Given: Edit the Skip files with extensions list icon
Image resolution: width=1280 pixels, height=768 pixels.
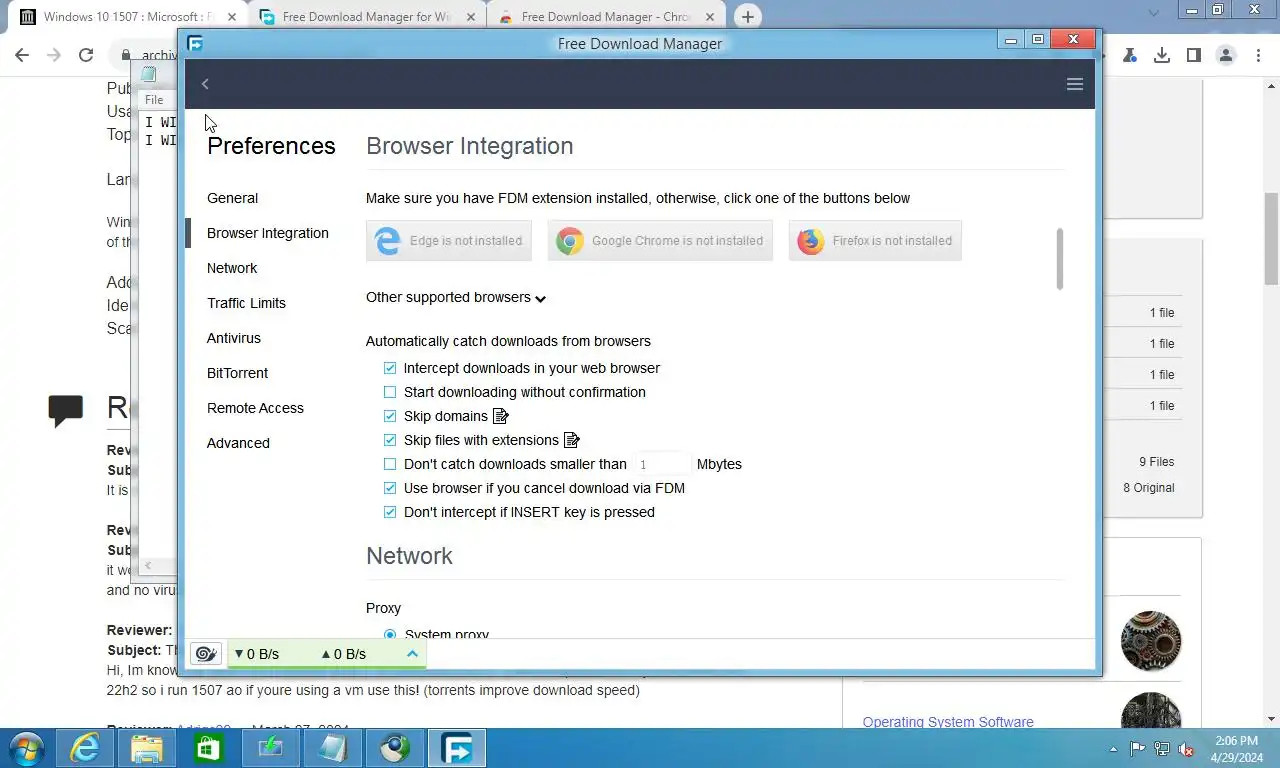Looking at the screenshot, I should (572, 440).
